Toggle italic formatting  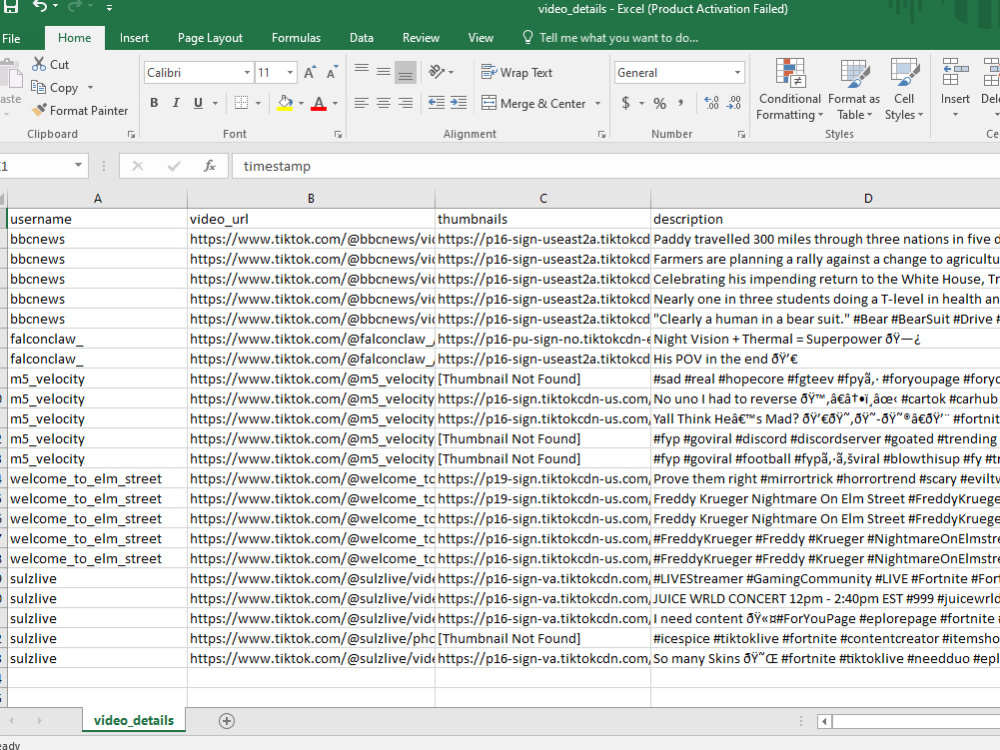click(176, 103)
